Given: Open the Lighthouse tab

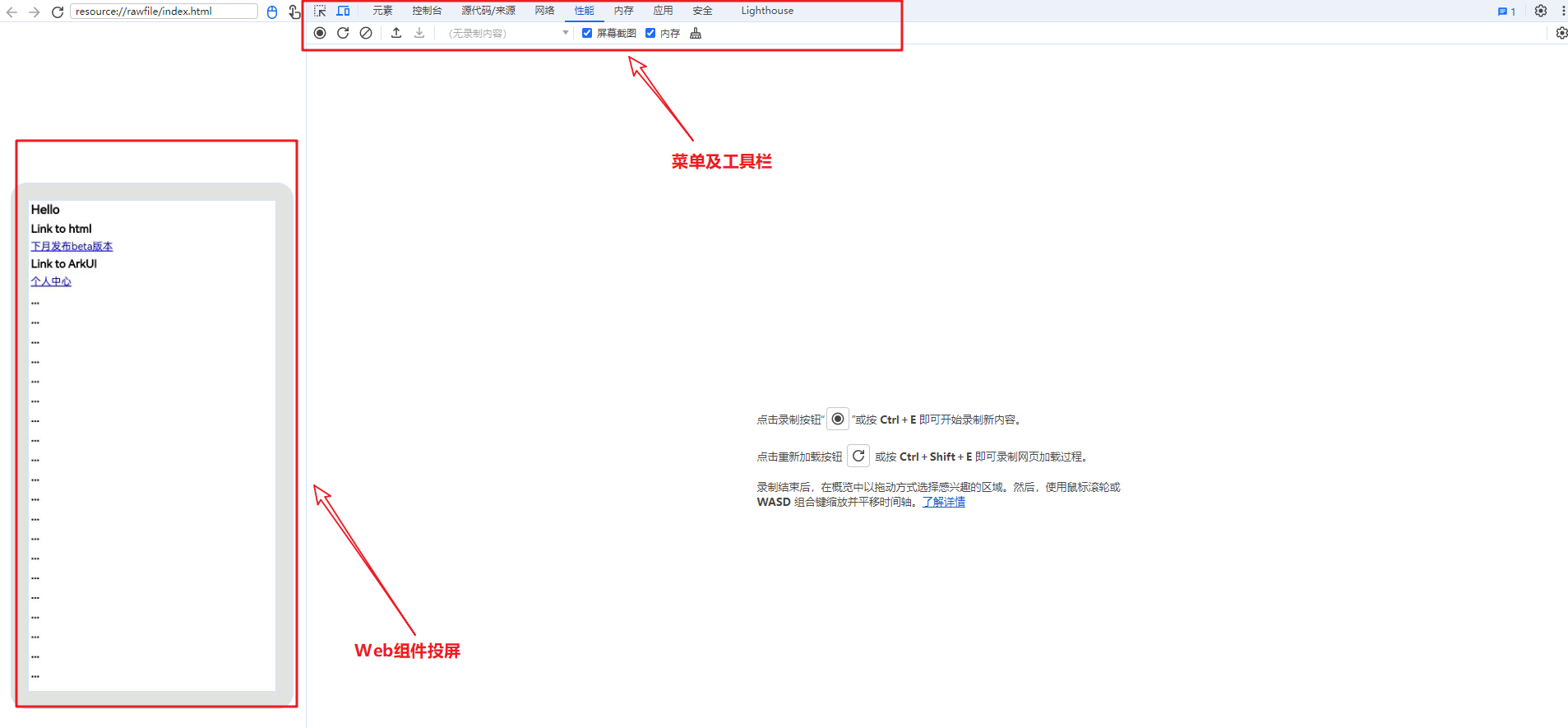Looking at the screenshot, I should point(766,11).
